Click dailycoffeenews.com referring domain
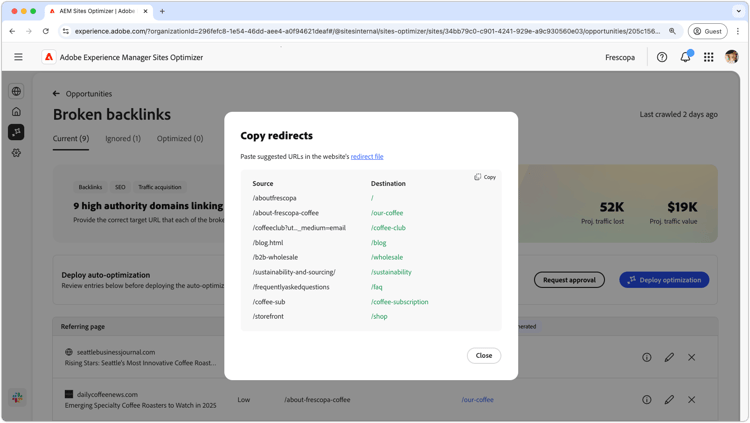Viewport: 750px width, 423px height. click(x=107, y=395)
